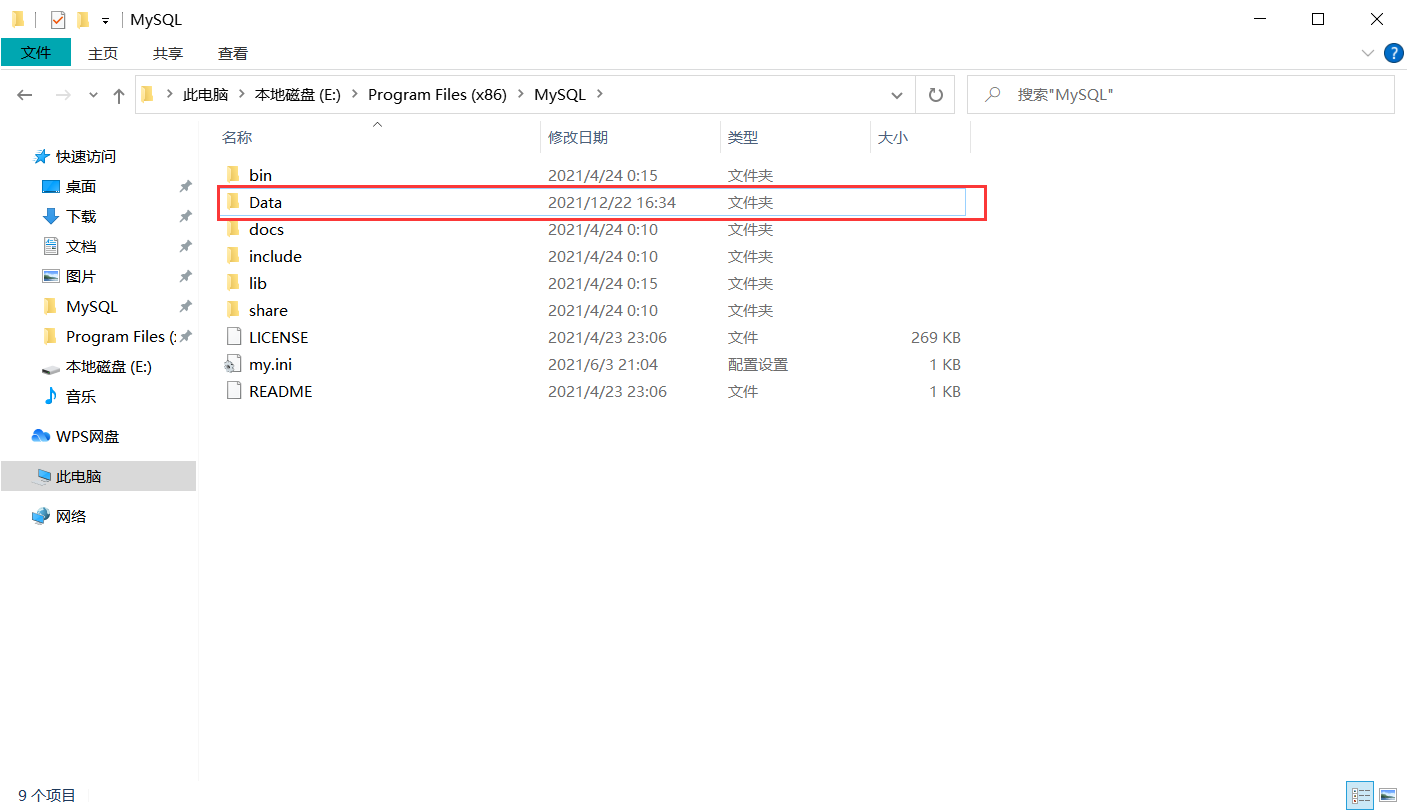Open the address bar history dropdown
Viewport: 1408px width, 811px height.
(x=897, y=94)
